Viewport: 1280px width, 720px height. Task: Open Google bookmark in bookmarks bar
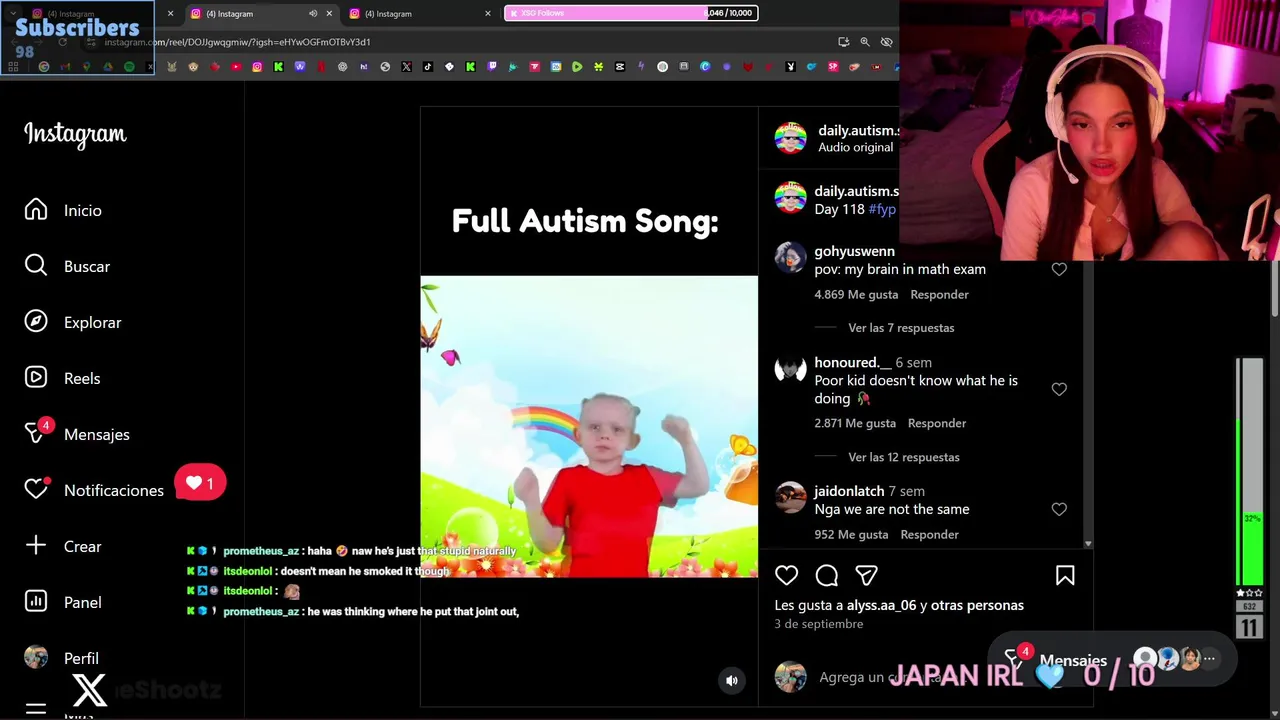click(x=44, y=67)
